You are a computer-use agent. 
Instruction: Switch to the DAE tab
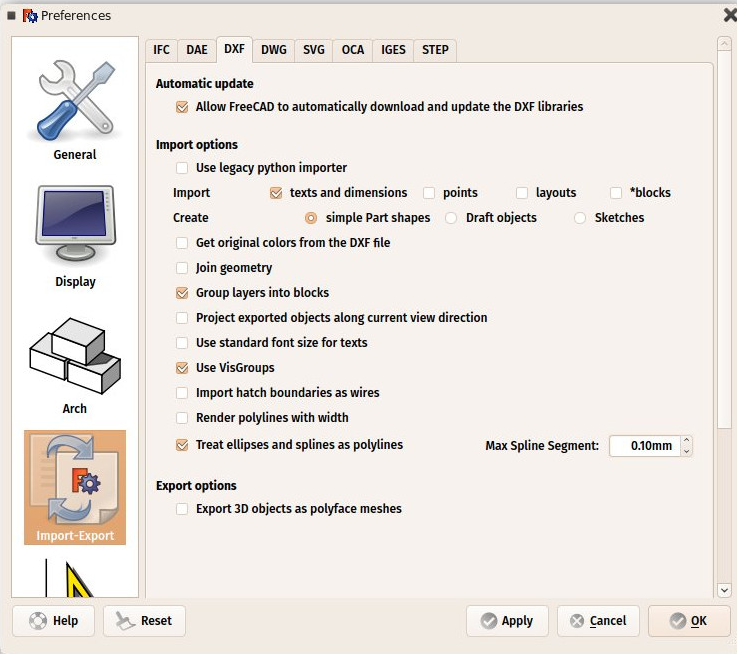[196, 50]
